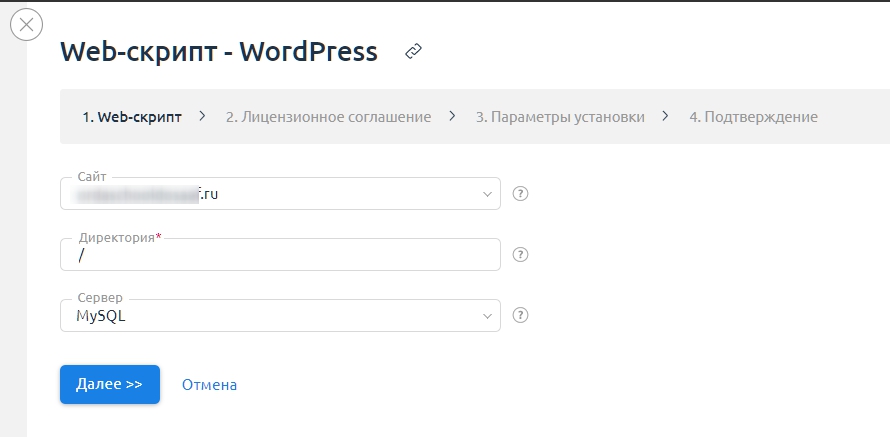Click the Далее >> button
Viewport: 890px width, 437px height.
(x=110, y=384)
